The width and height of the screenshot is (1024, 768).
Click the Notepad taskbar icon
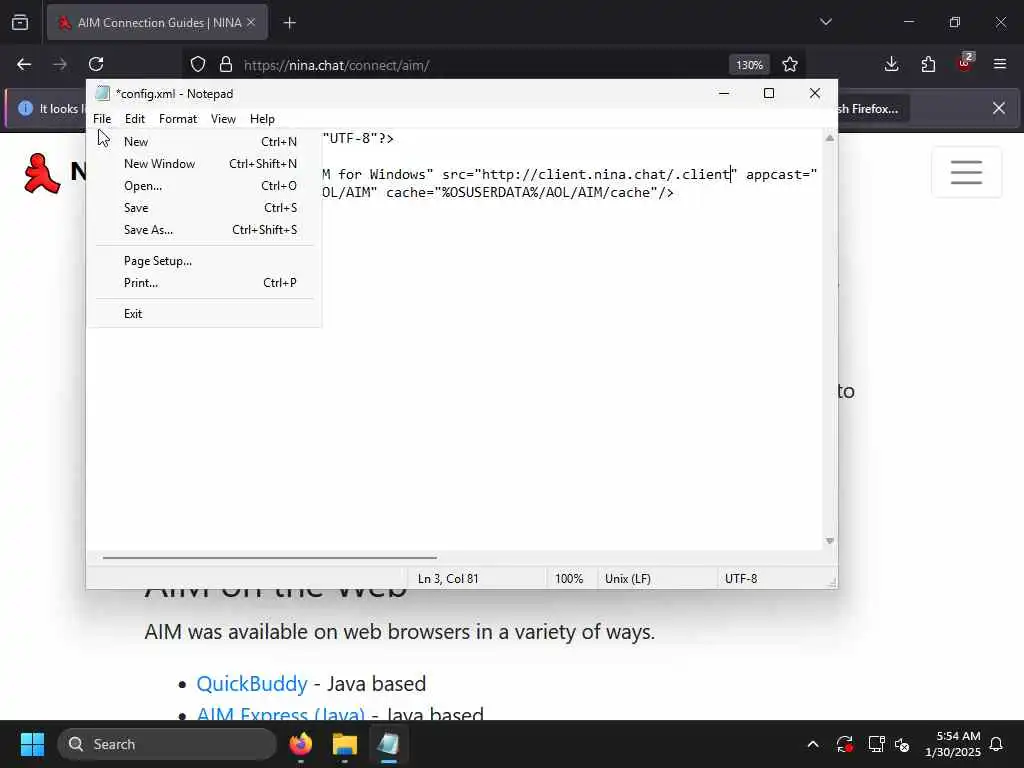pos(389,744)
